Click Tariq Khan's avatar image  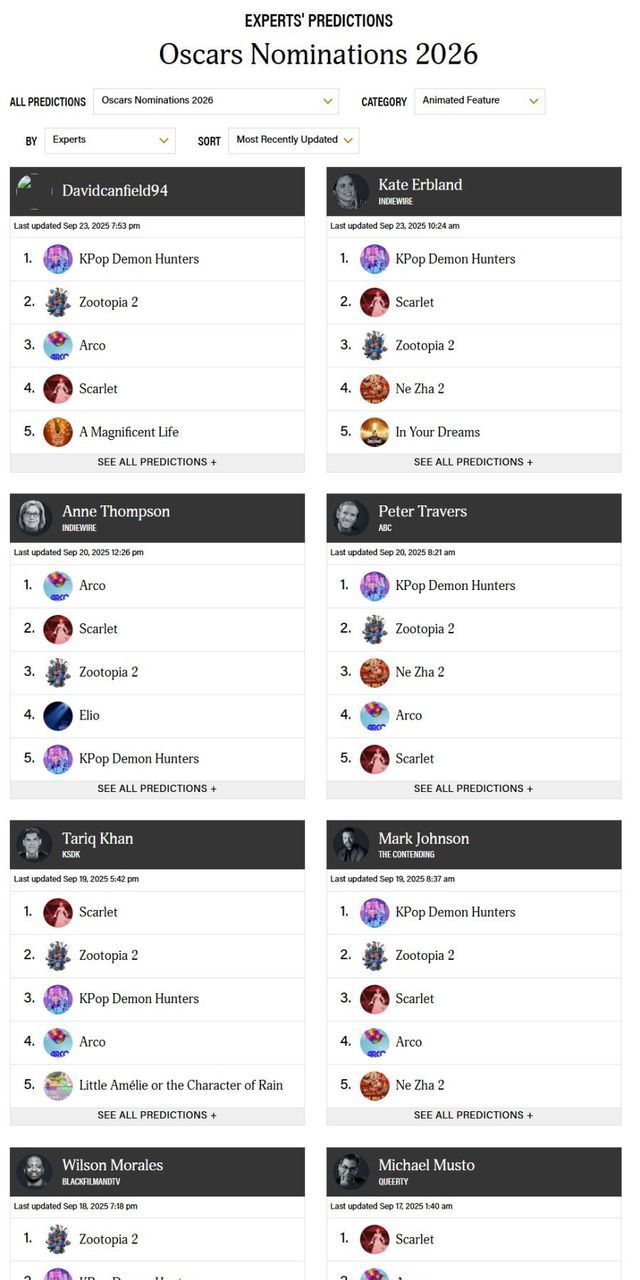(x=35, y=845)
